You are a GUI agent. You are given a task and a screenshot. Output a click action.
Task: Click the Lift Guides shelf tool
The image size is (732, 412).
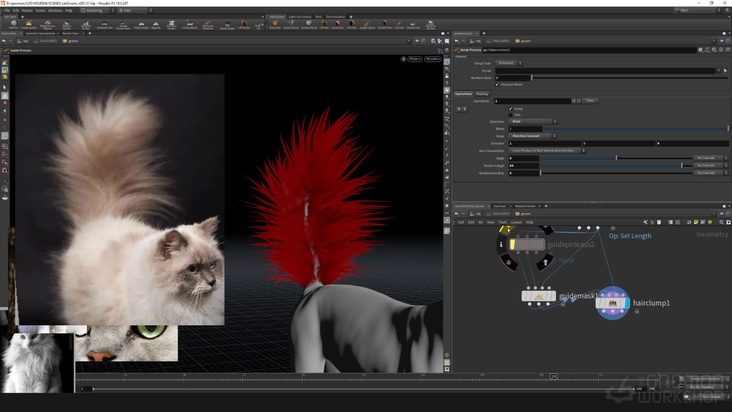click(244, 24)
